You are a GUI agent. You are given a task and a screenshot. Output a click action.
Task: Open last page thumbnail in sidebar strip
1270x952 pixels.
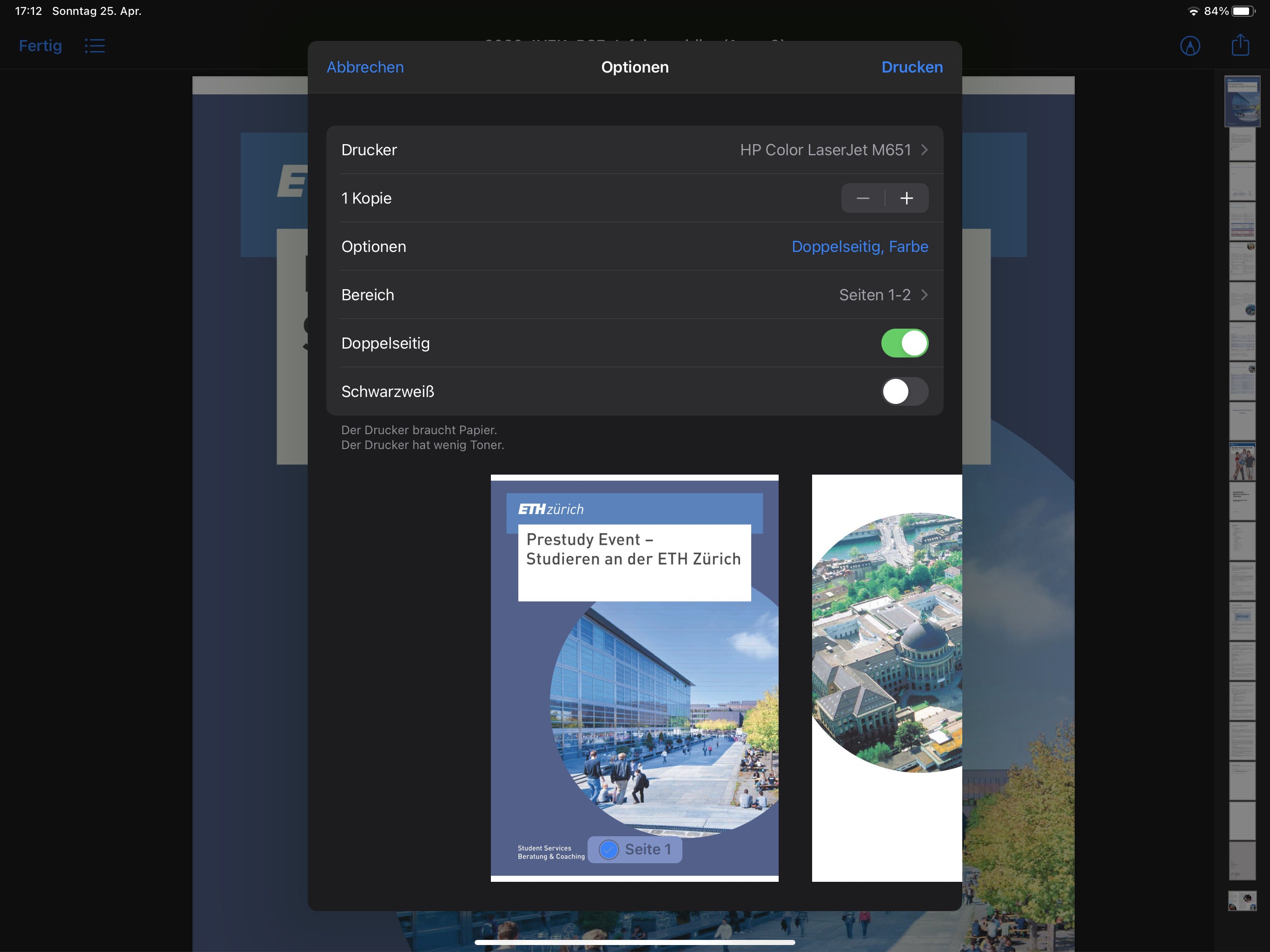pos(1243,900)
